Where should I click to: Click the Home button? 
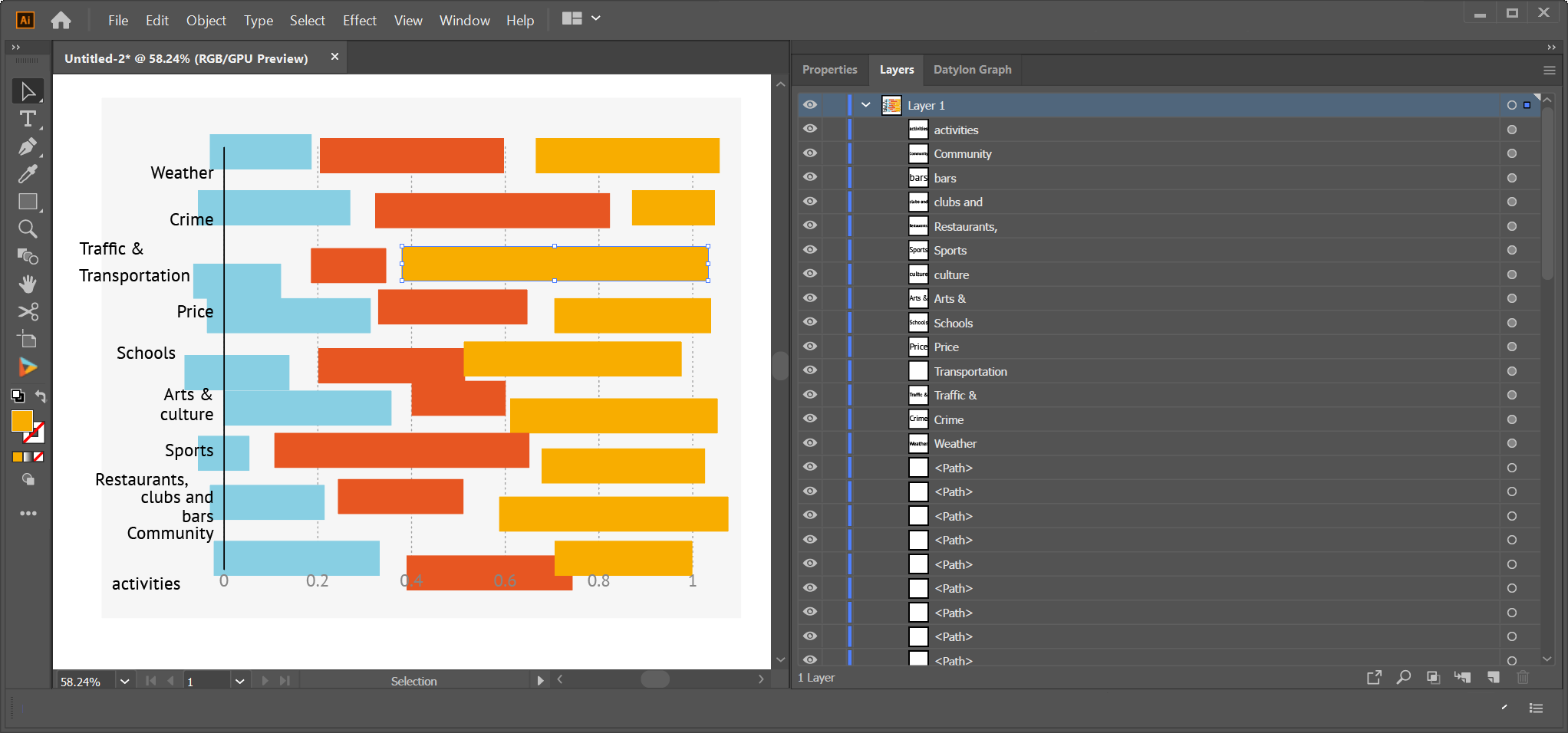click(x=61, y=21)
